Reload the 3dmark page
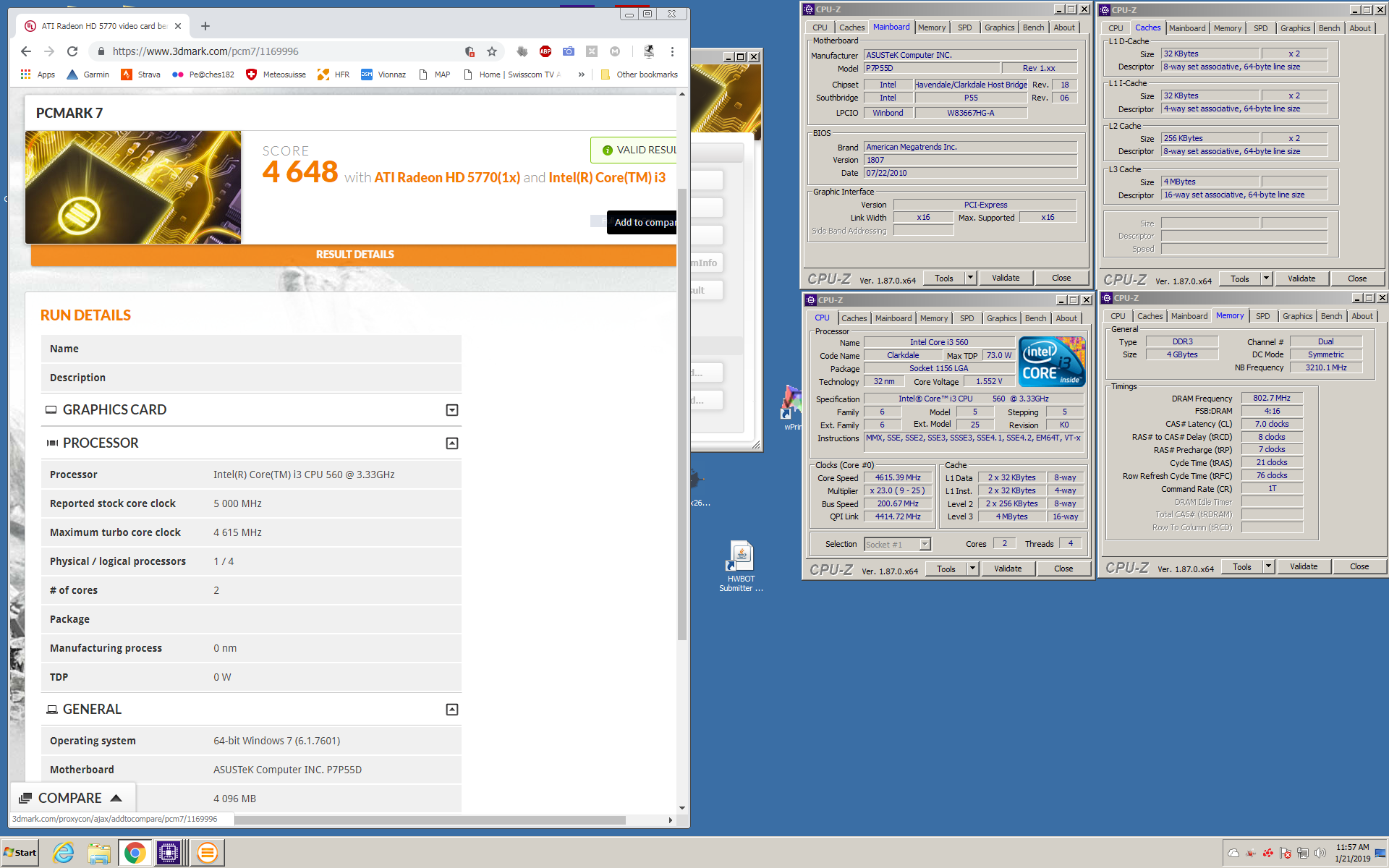Image resolution: width=1389 pixels, height=868 pixels. click(72, 51)
